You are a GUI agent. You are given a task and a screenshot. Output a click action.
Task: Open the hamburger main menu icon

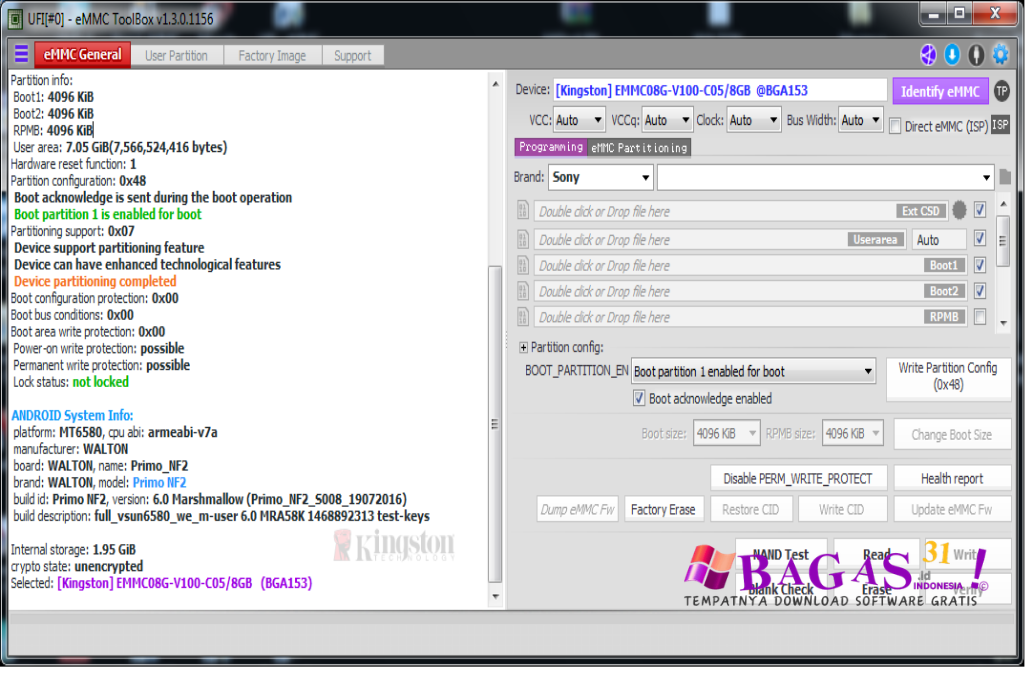[22, 54]
